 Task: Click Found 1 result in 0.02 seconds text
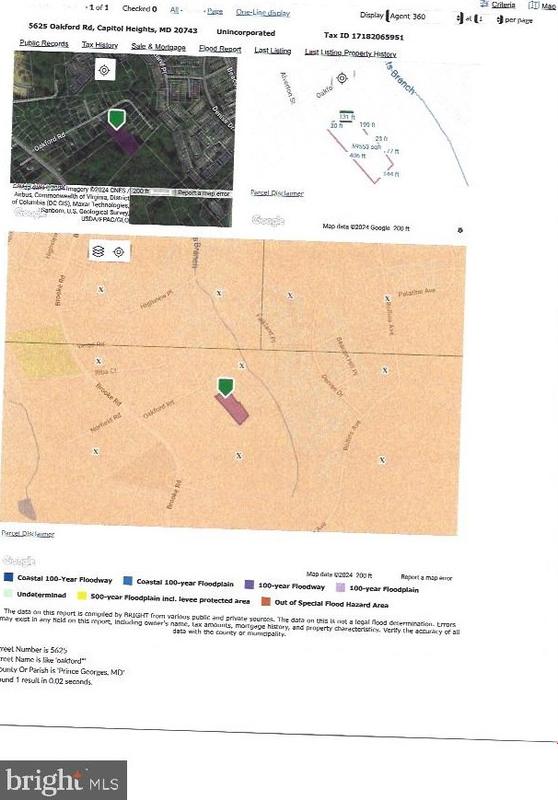(46, 681)
